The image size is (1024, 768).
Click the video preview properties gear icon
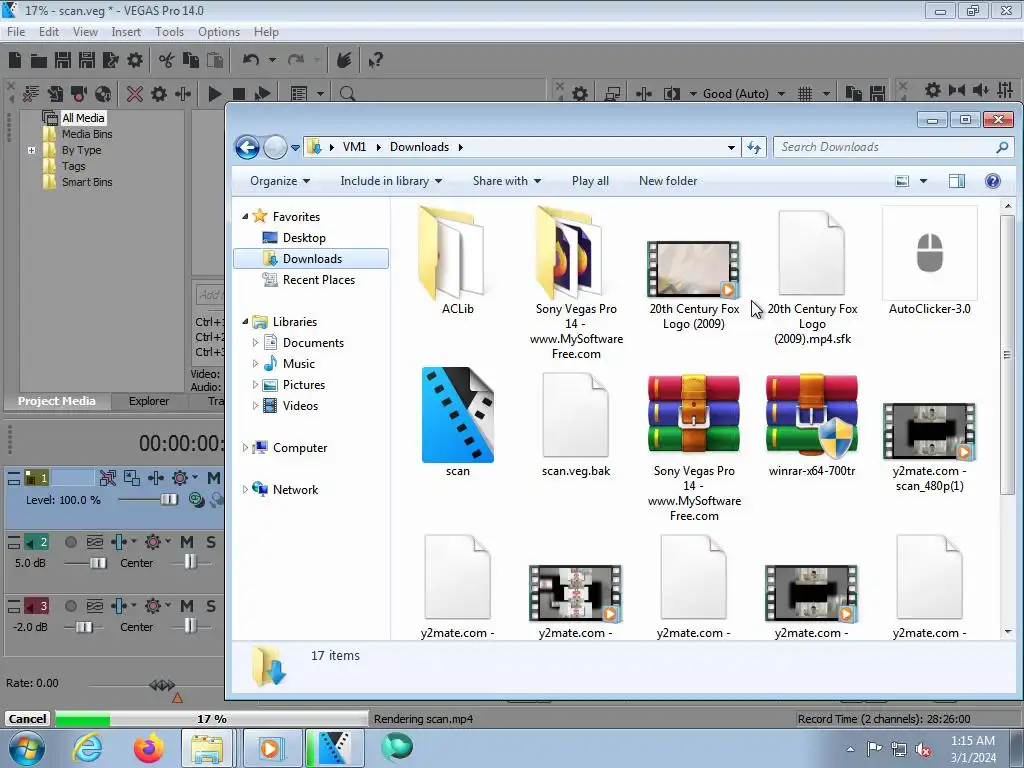coord(579,94)
